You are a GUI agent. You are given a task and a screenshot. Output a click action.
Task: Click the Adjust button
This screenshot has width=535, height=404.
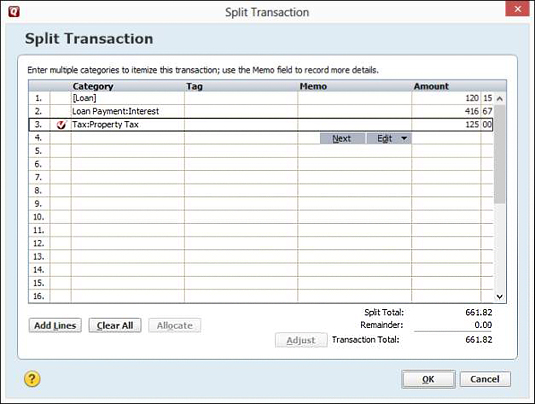coord(301,340)
